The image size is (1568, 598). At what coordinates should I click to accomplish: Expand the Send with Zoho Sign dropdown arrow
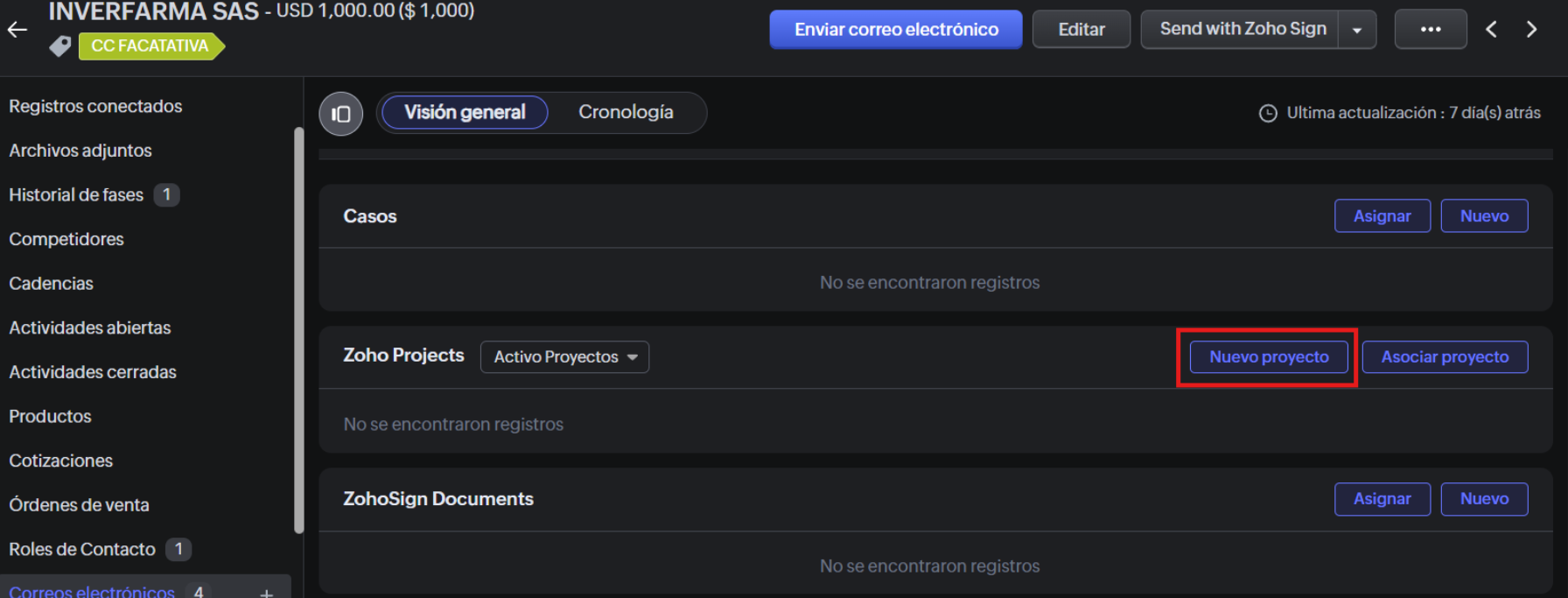1357,30
